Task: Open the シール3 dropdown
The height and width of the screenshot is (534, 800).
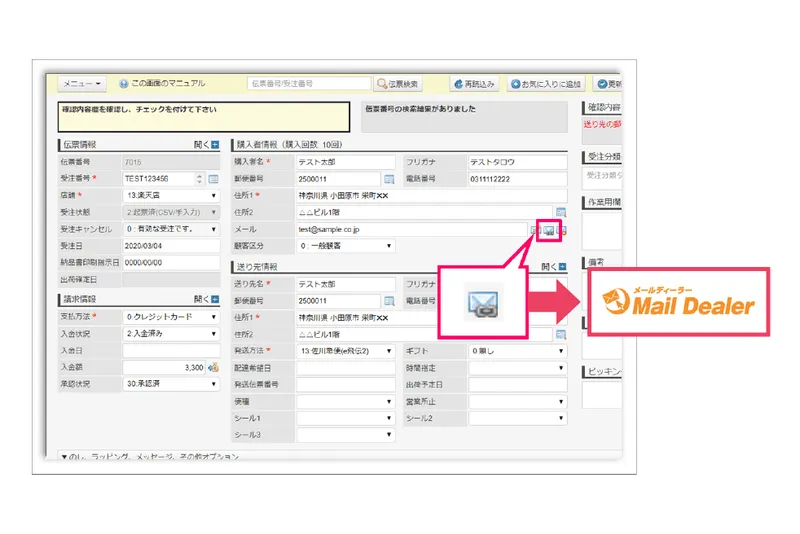Action: [345, 435]
